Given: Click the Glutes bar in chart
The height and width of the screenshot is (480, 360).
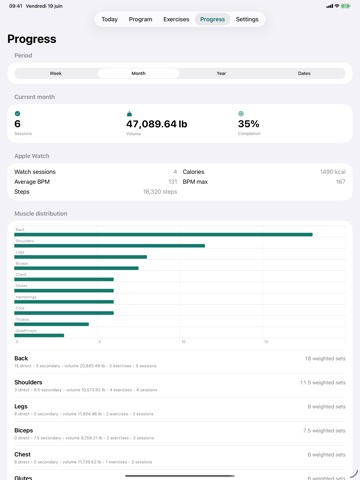Looking at the screenshot, I should [x=64, y=291].
